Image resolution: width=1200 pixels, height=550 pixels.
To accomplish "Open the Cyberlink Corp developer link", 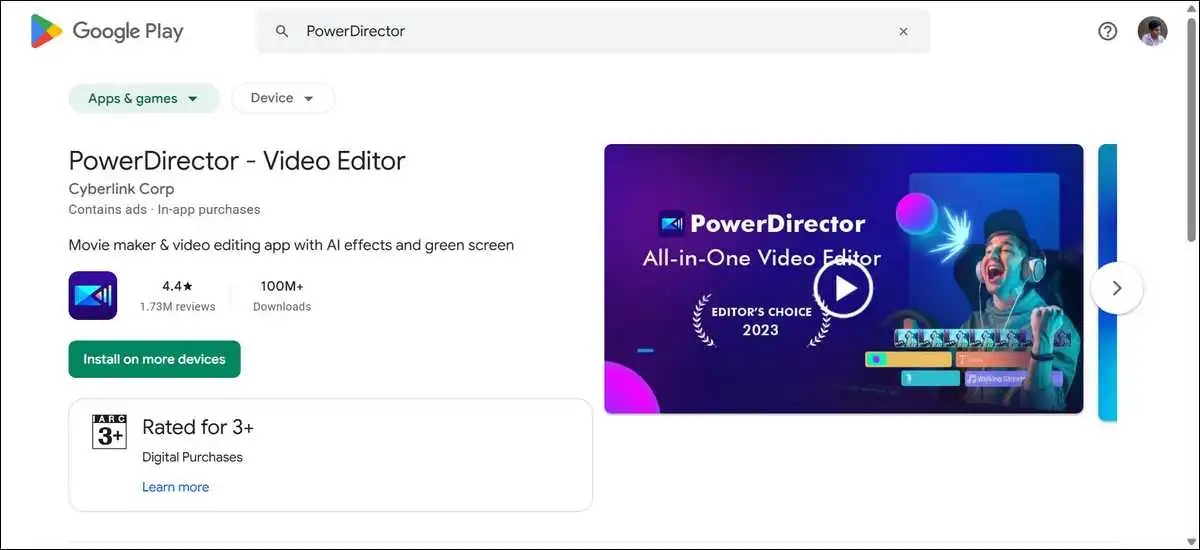I will point(121,188).
